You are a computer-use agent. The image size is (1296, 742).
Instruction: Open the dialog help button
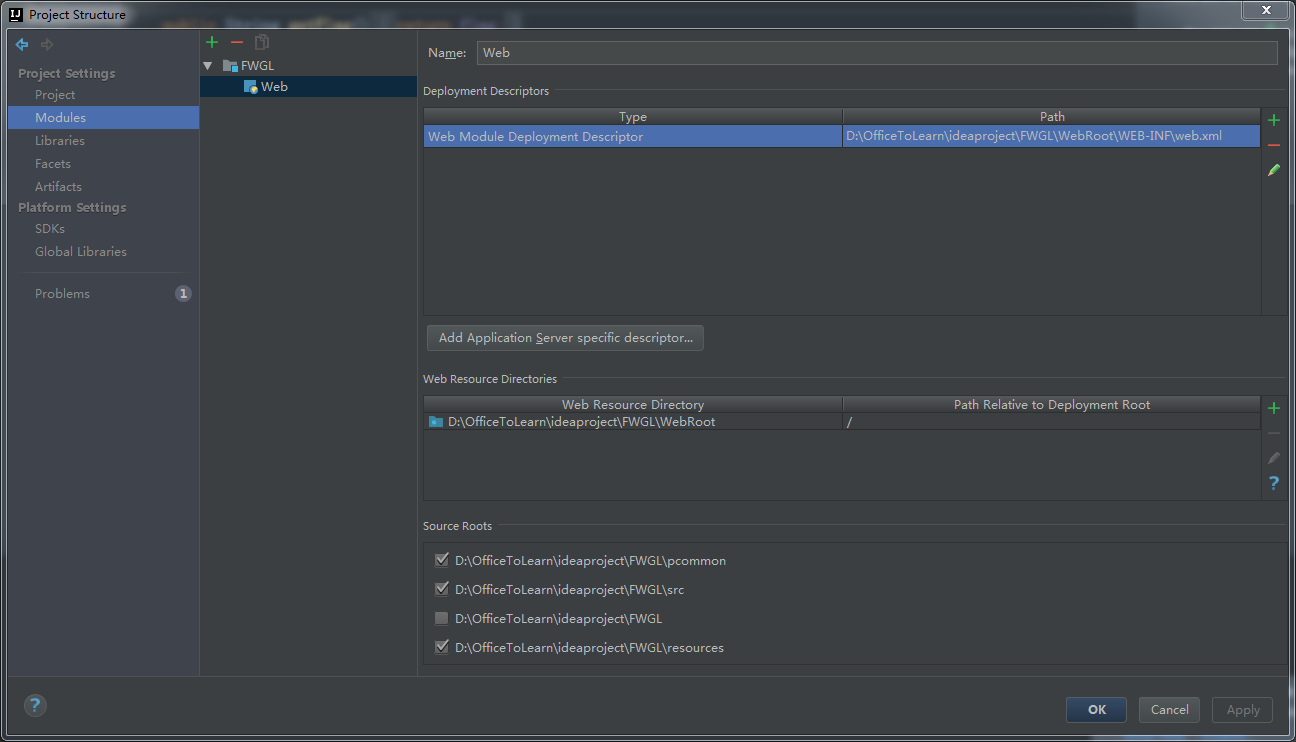35,705
